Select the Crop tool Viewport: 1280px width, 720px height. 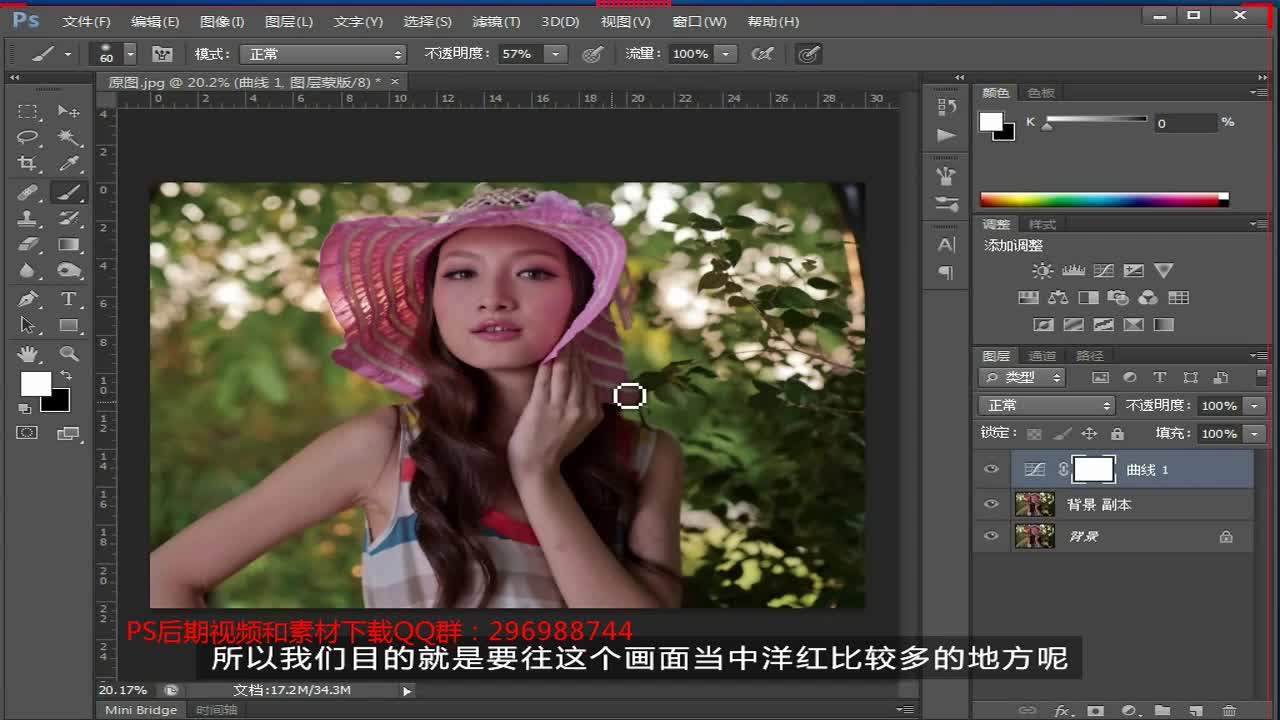[x=27, y=165]
